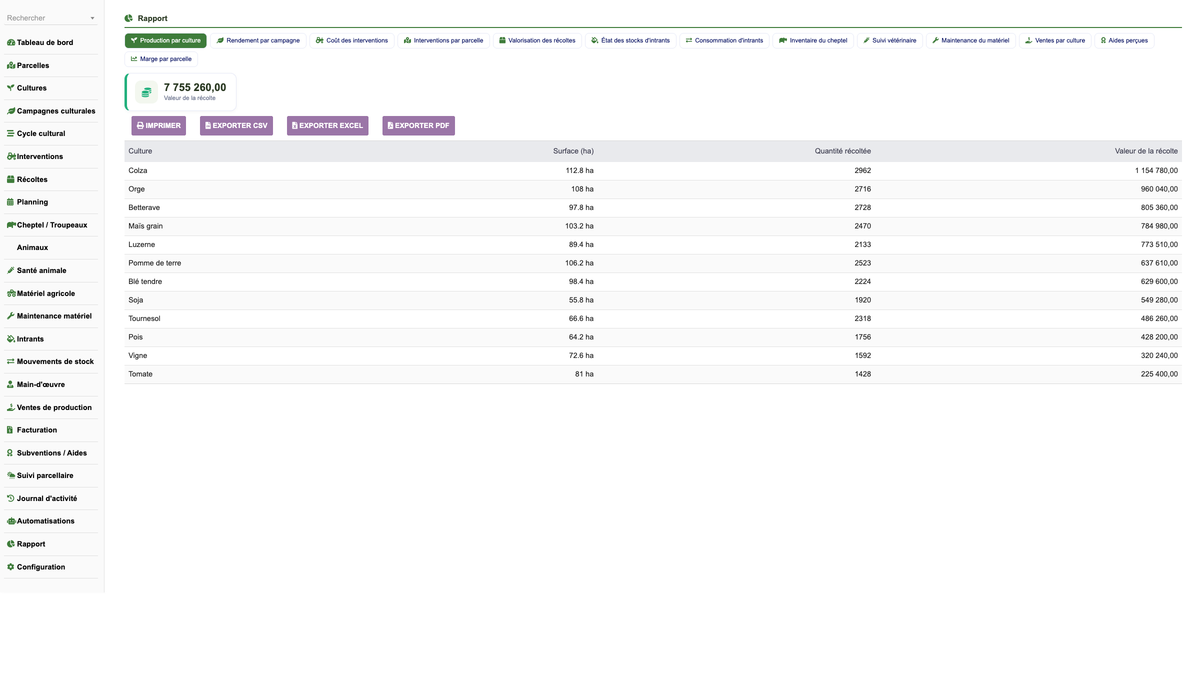
Task: Click the Parcelles sidebar icon
Action: pyautogui.click(x=11, y=65)
